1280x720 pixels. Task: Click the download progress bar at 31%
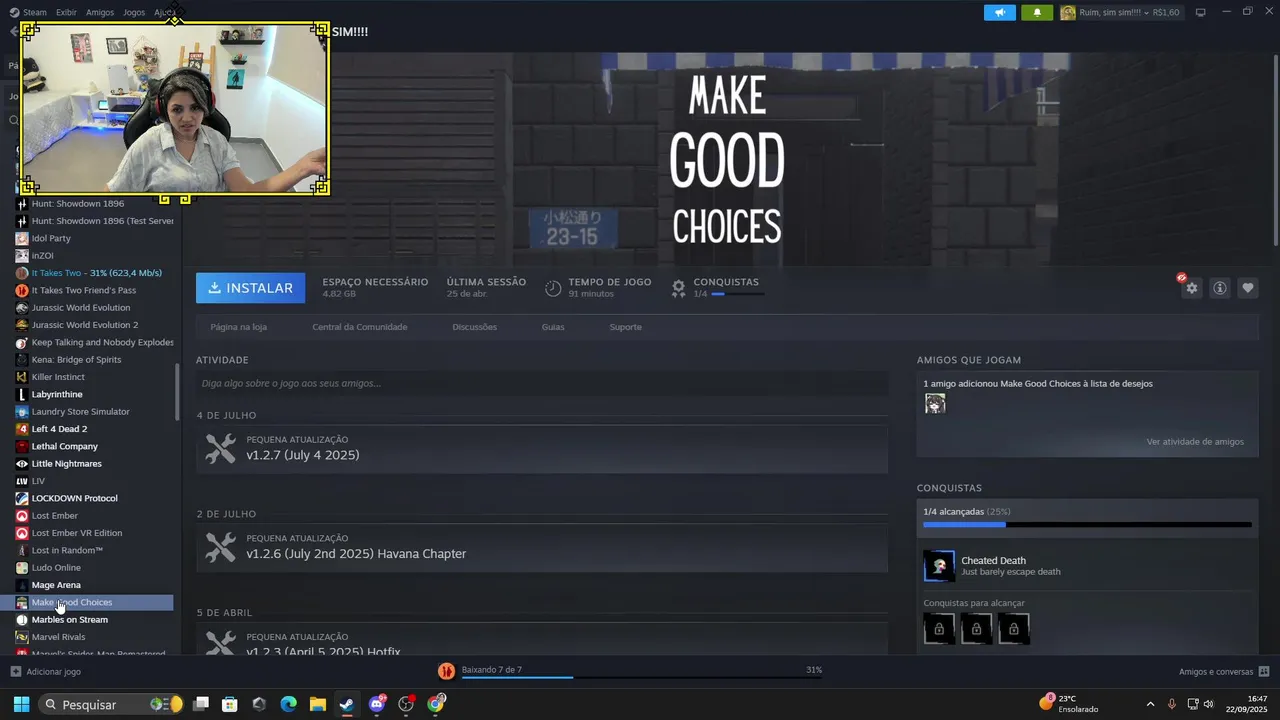tap(641, 677)
